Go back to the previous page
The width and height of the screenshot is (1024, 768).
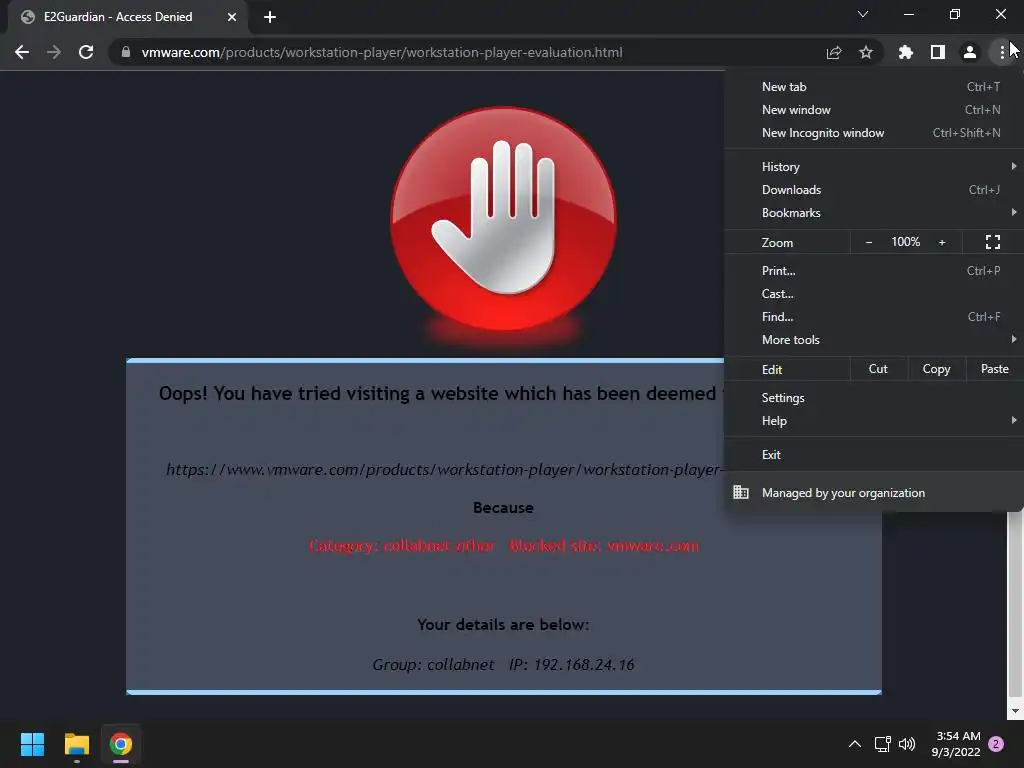pyautogui.click(x=22, y=52)
